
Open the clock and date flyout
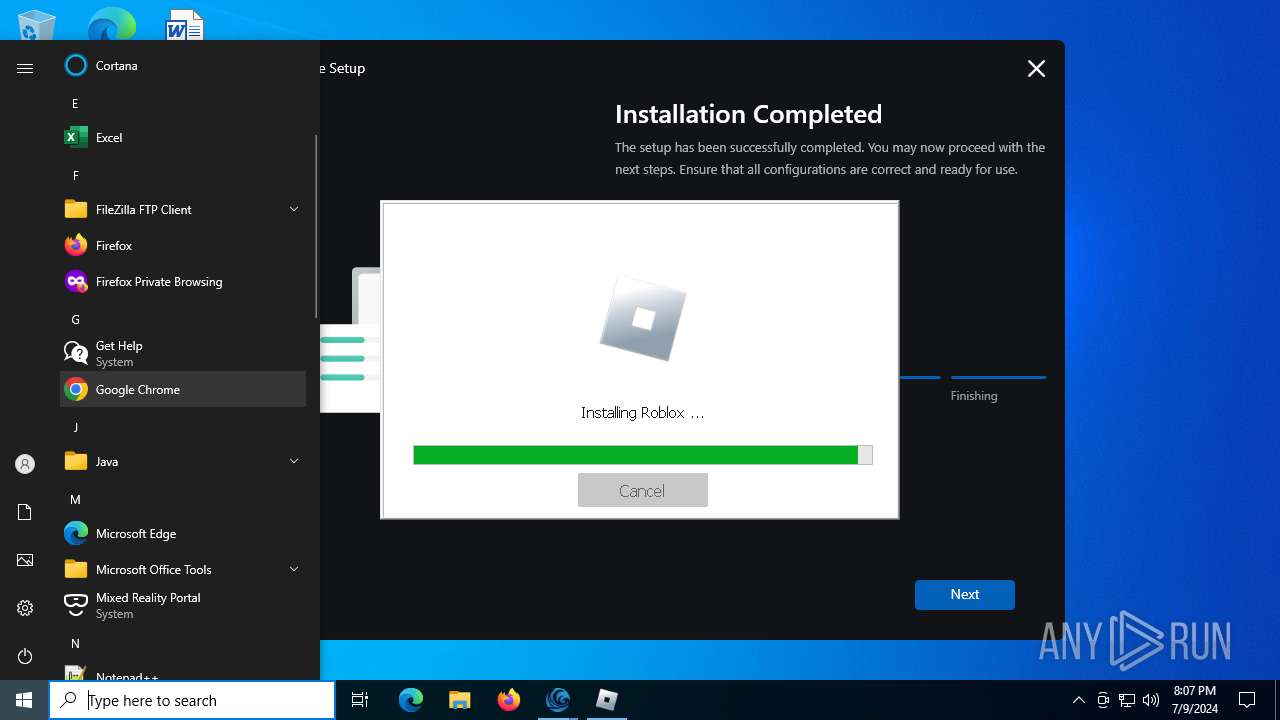pos(1195,700)
